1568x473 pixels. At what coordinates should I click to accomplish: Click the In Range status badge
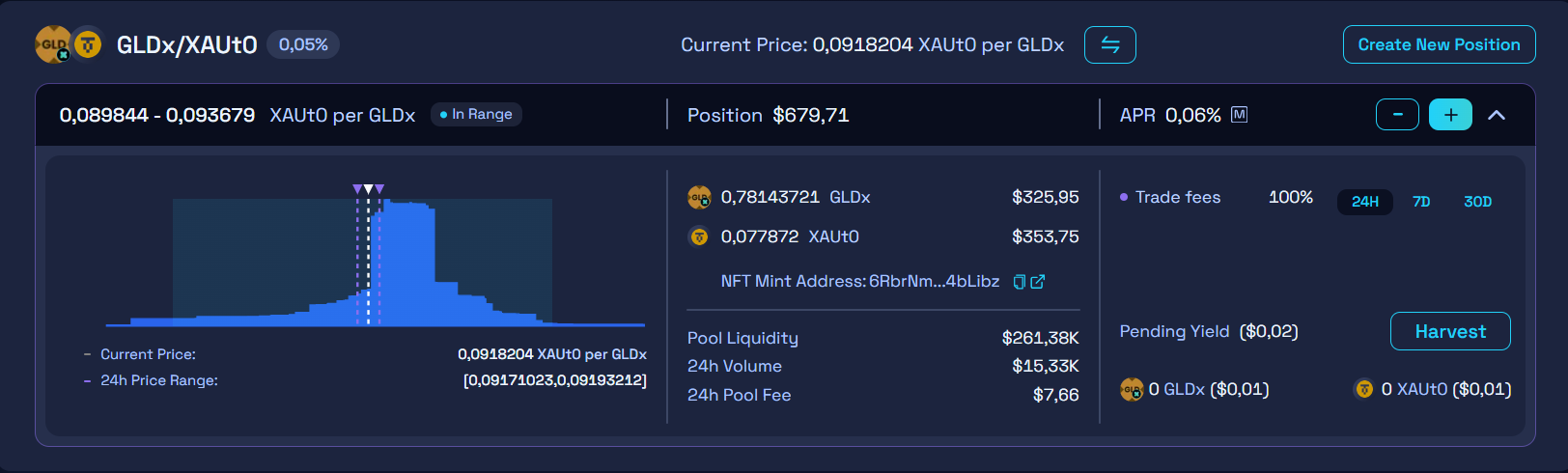click(x=477, y=114)
